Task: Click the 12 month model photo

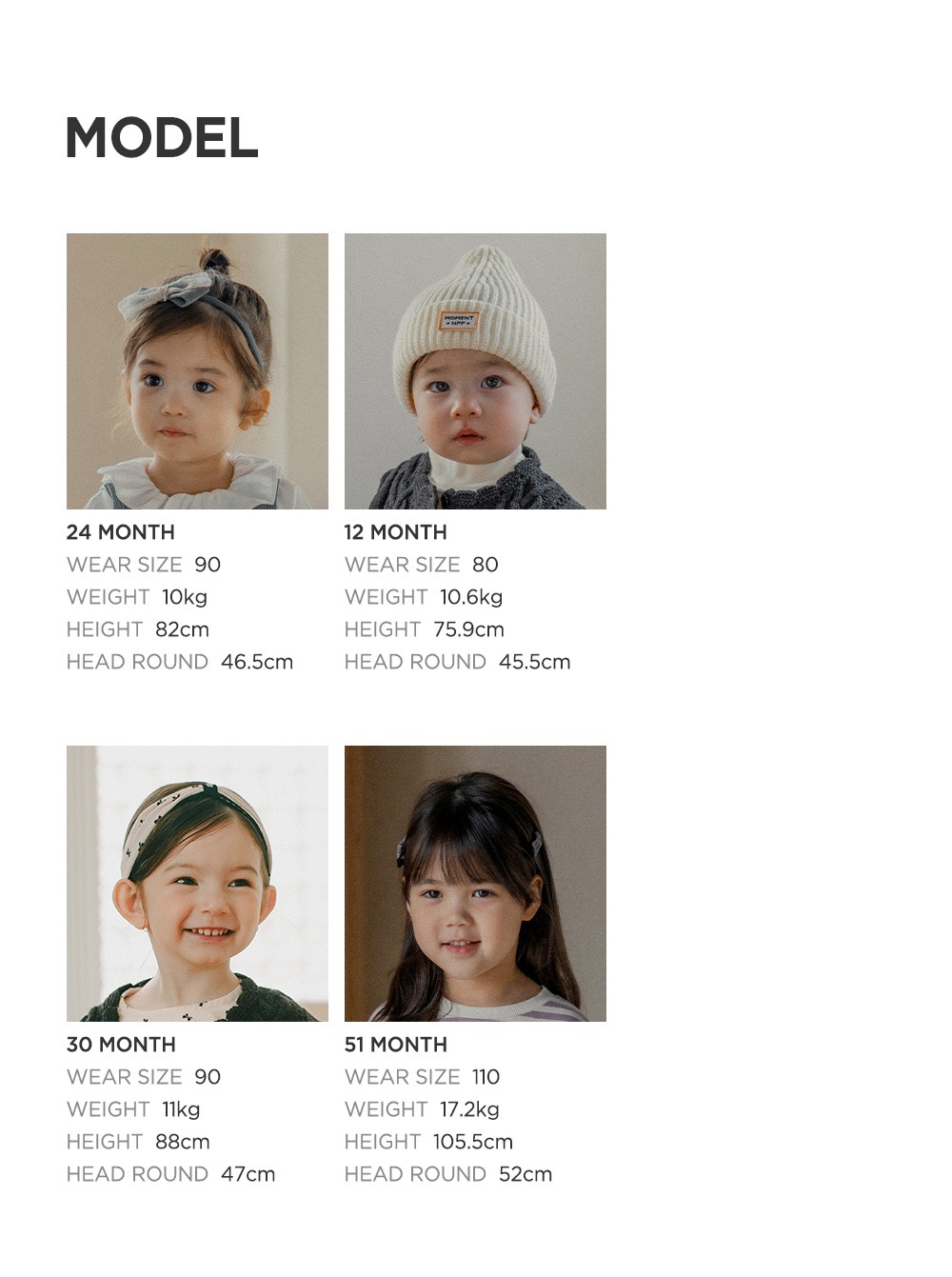Action: 475,371
